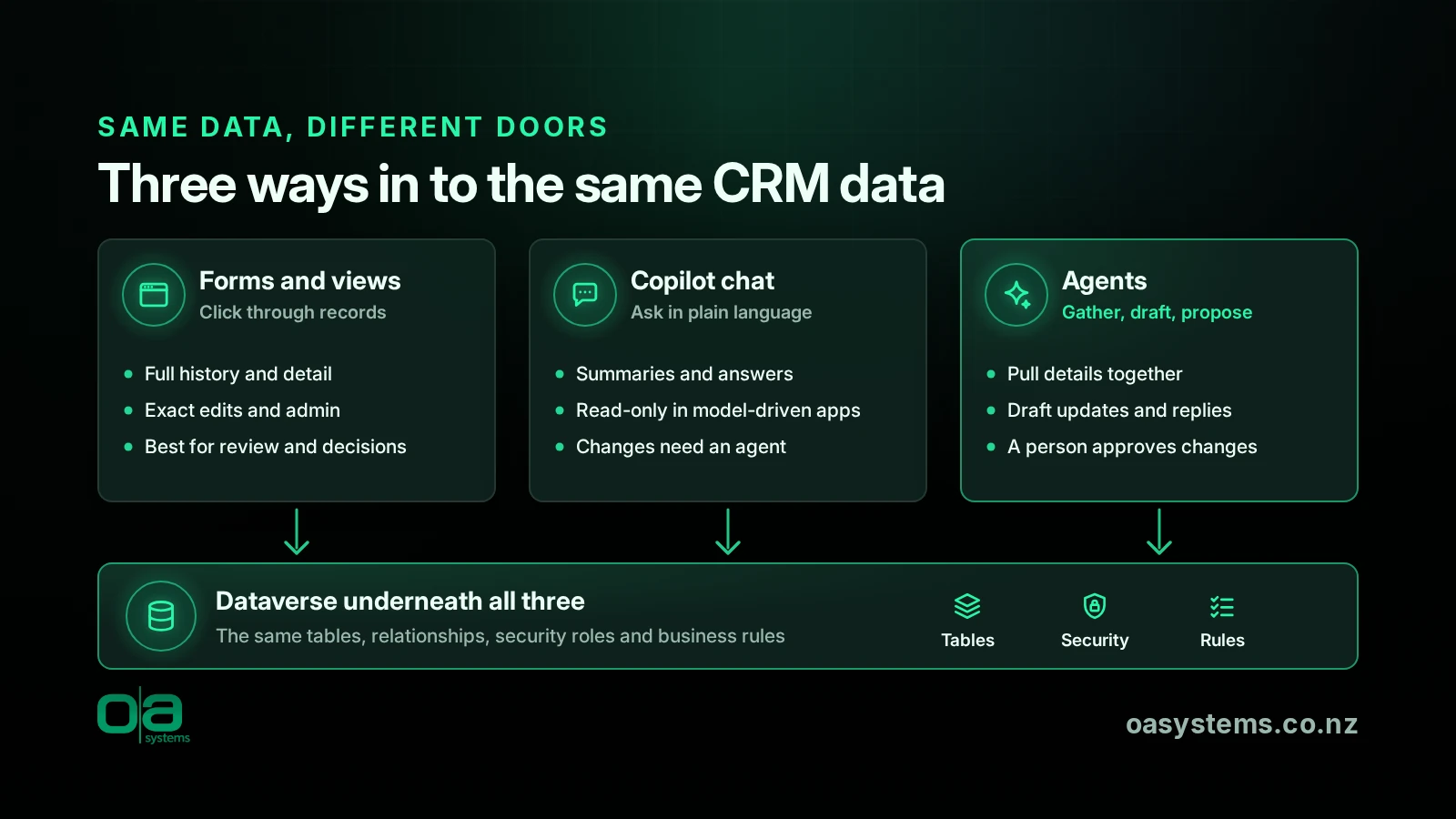Click the OA Systems logo
This screenshot has height=819, width=1456.
(x=144, y=716)
